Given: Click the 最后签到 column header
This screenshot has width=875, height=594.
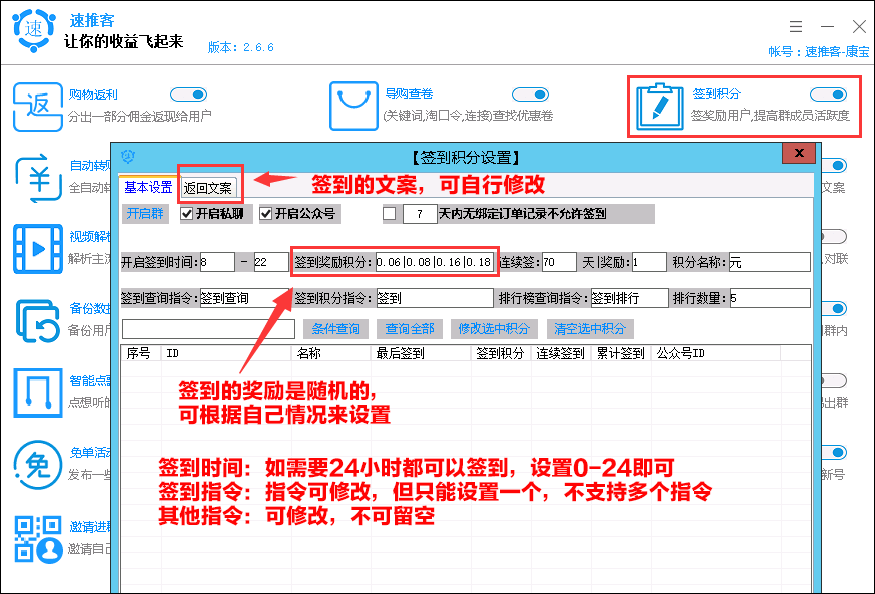Looking at the screenshot, I should point(421,353).
